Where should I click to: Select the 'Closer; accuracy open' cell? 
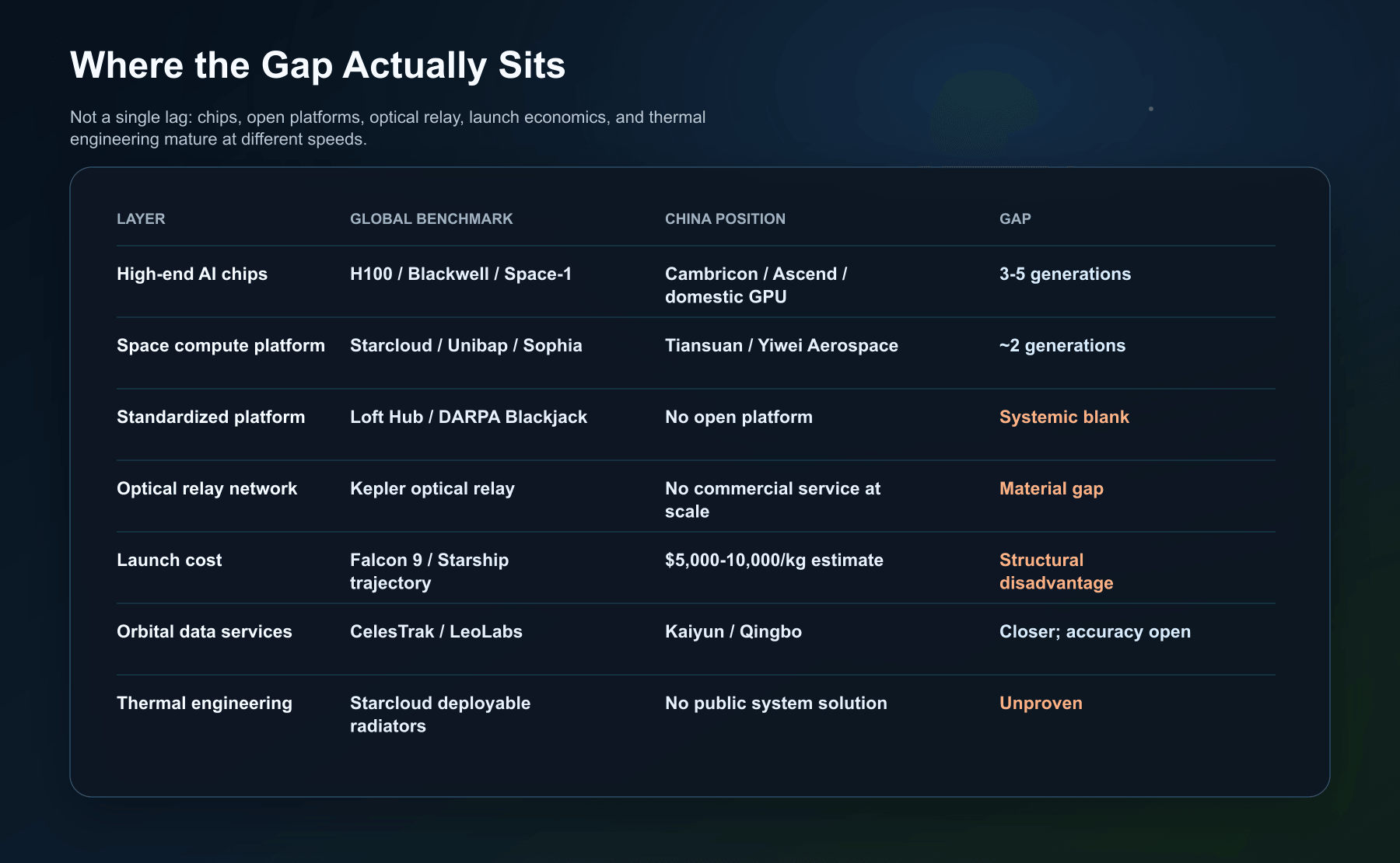(1095, 631)
